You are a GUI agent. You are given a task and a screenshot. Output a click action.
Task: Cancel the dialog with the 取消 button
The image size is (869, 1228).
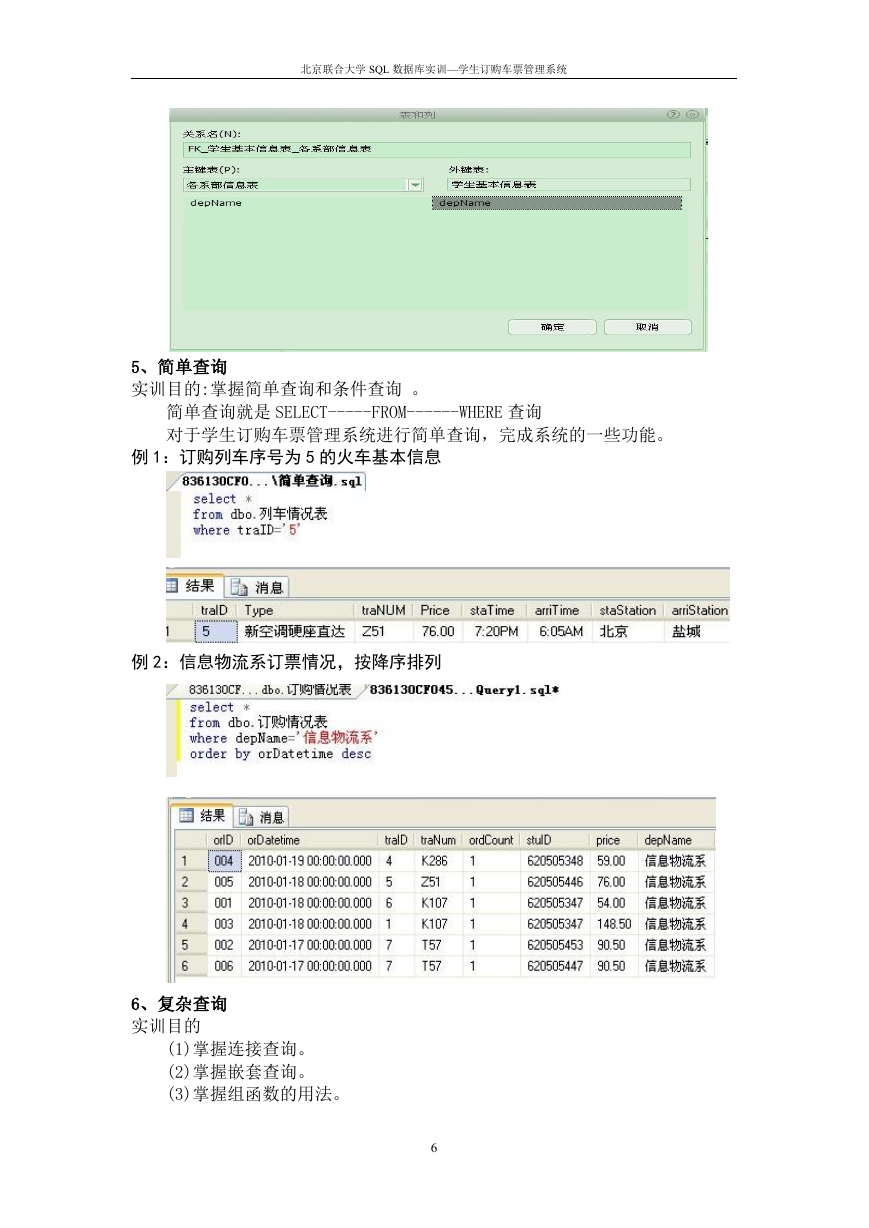point(647,327)
